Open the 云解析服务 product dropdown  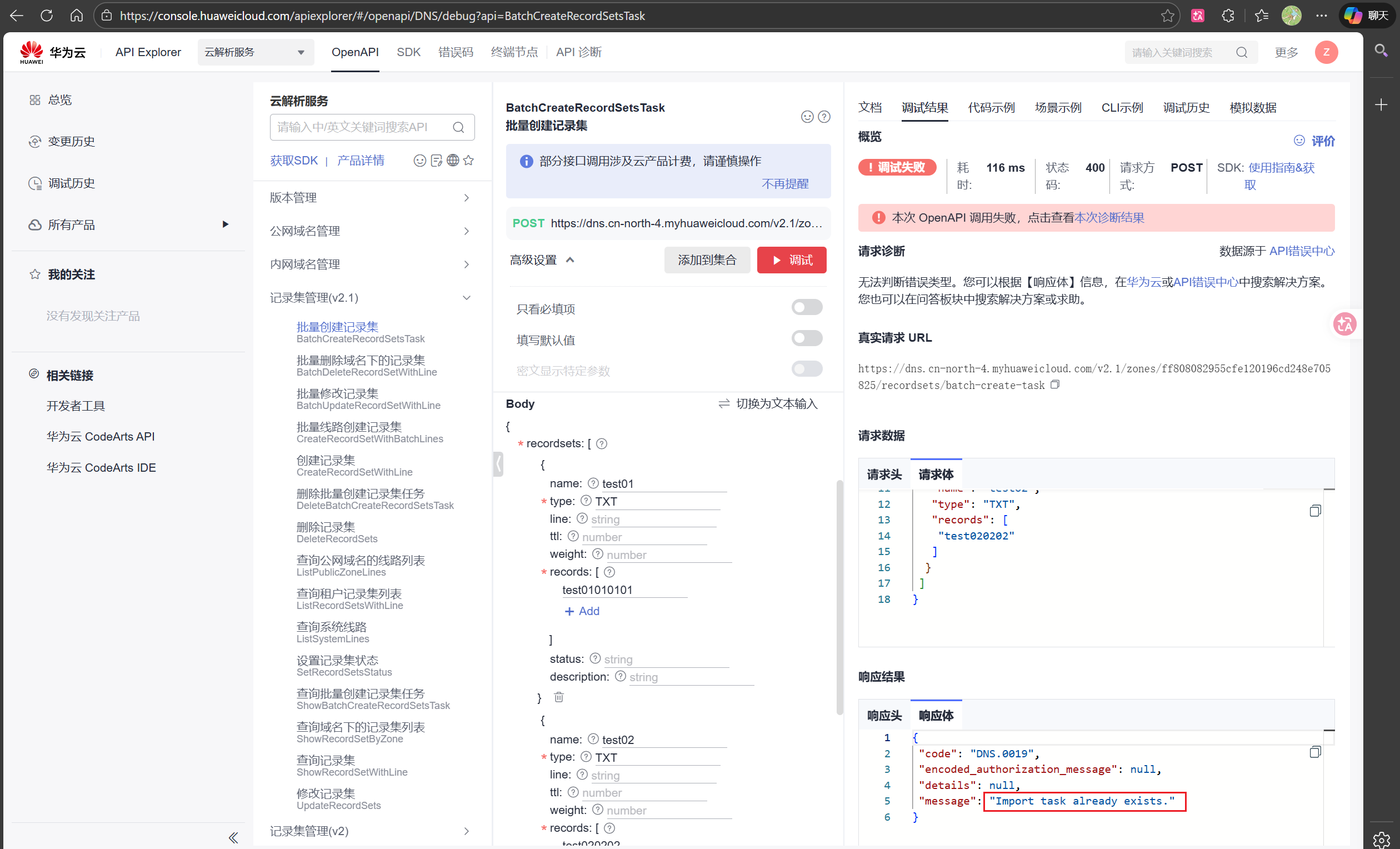[255, 52]
